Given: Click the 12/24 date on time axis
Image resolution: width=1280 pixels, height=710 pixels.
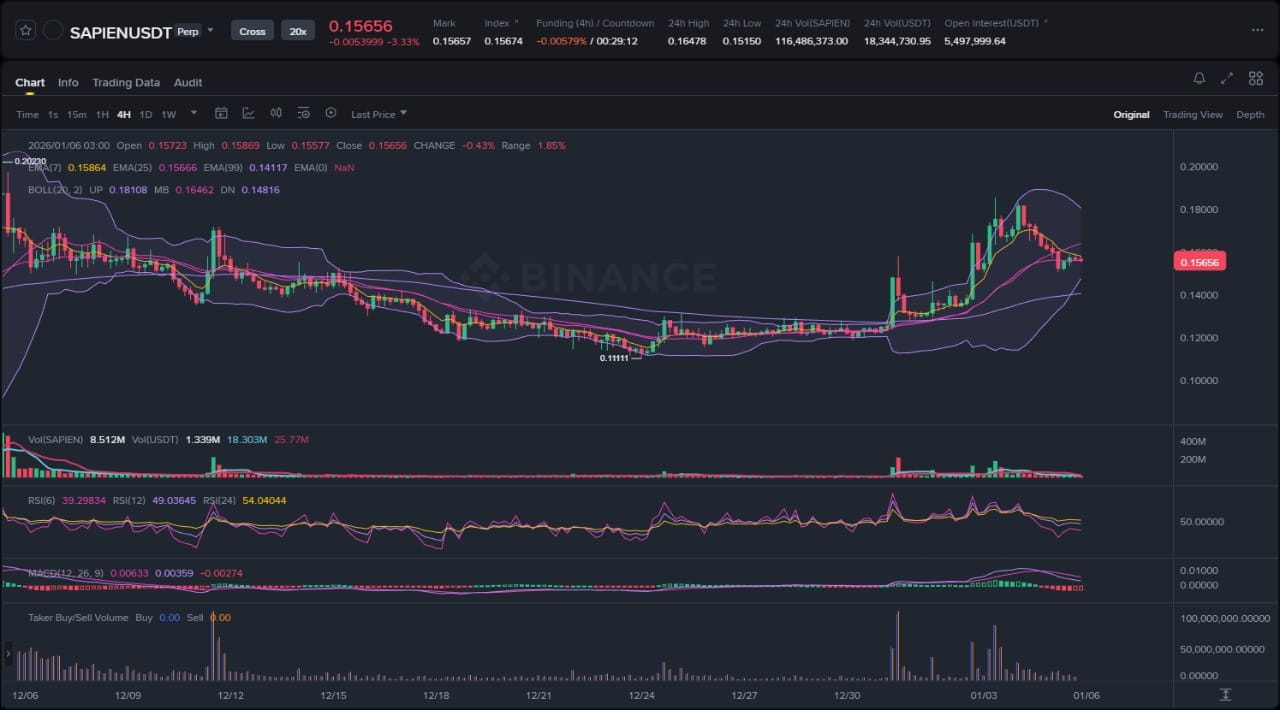Looking at the screenshot, I should (642, 695).
